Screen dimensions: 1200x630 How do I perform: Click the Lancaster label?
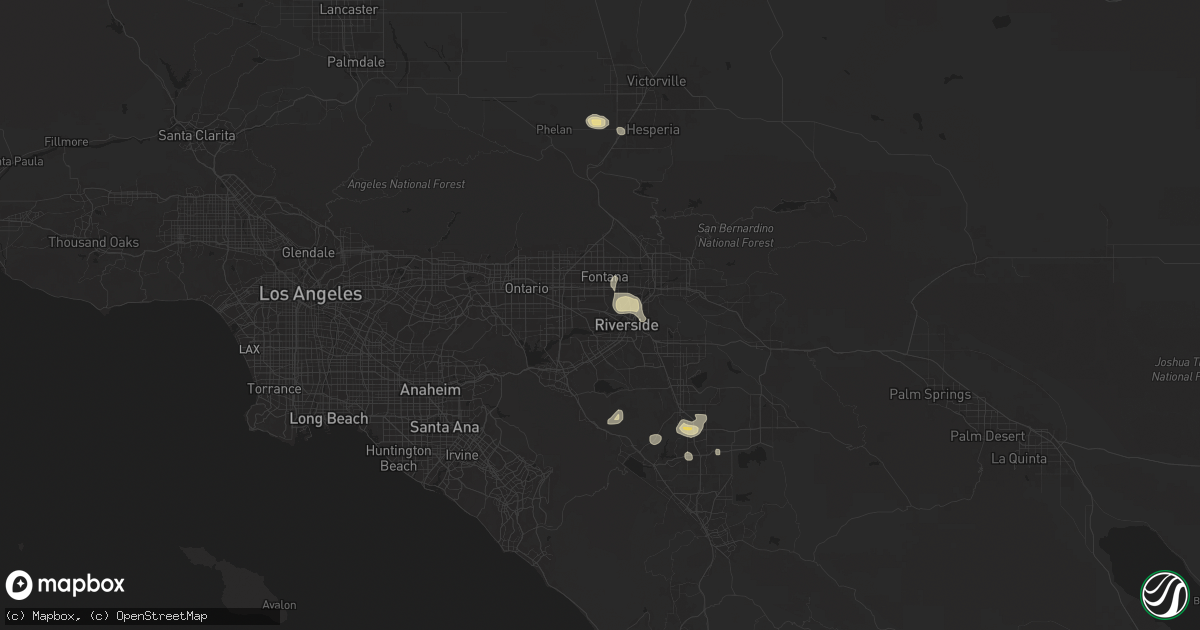click(x=349, y=9)
